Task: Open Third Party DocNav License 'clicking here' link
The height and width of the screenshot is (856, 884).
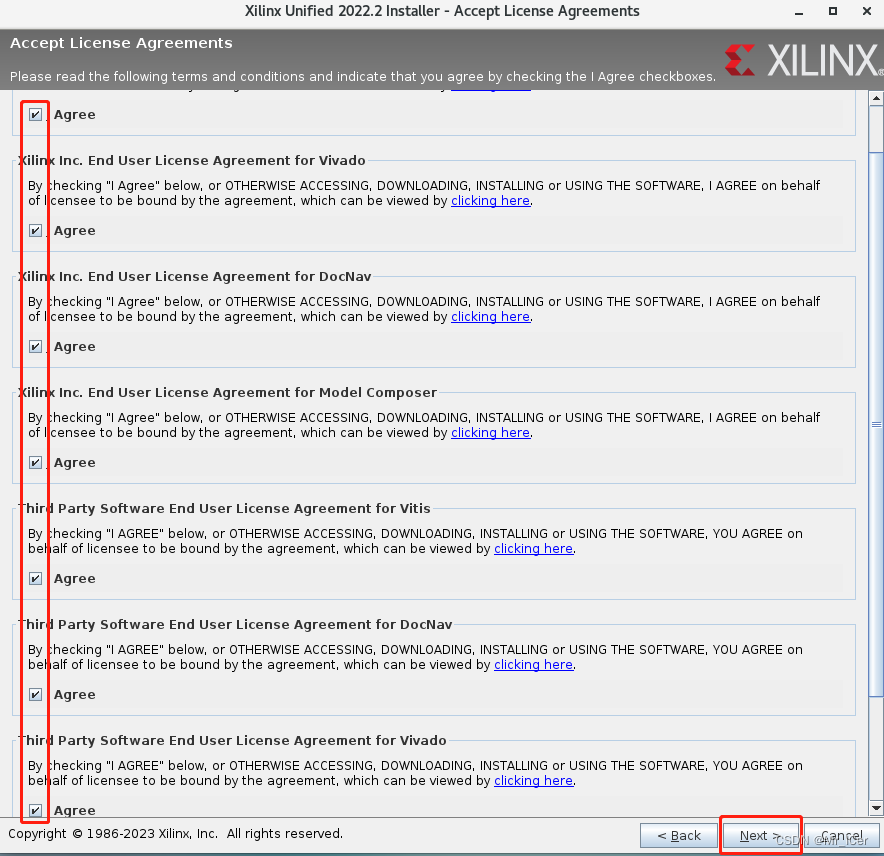Action: [533, 665]
